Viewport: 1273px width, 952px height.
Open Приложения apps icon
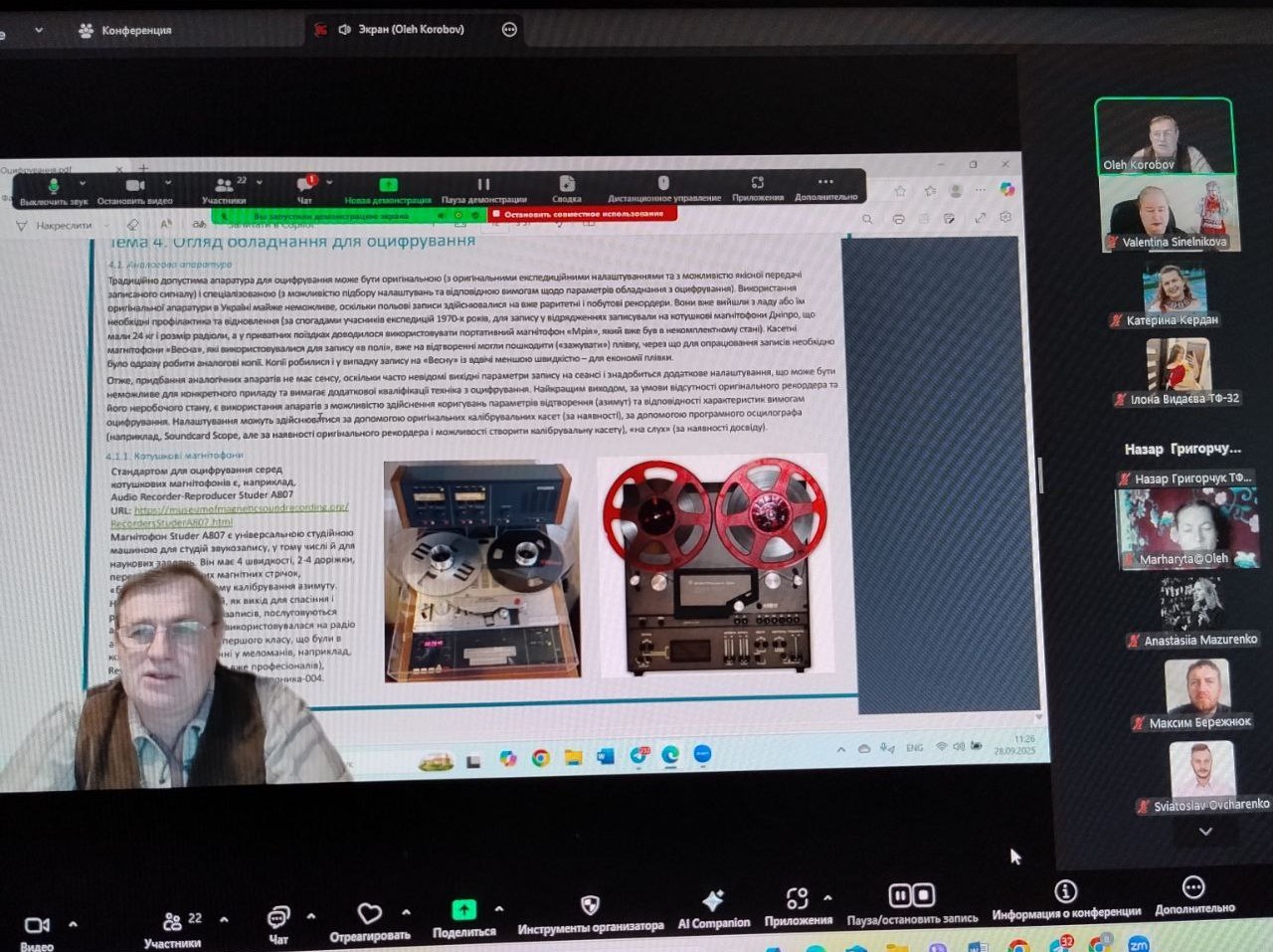point(798,906)
